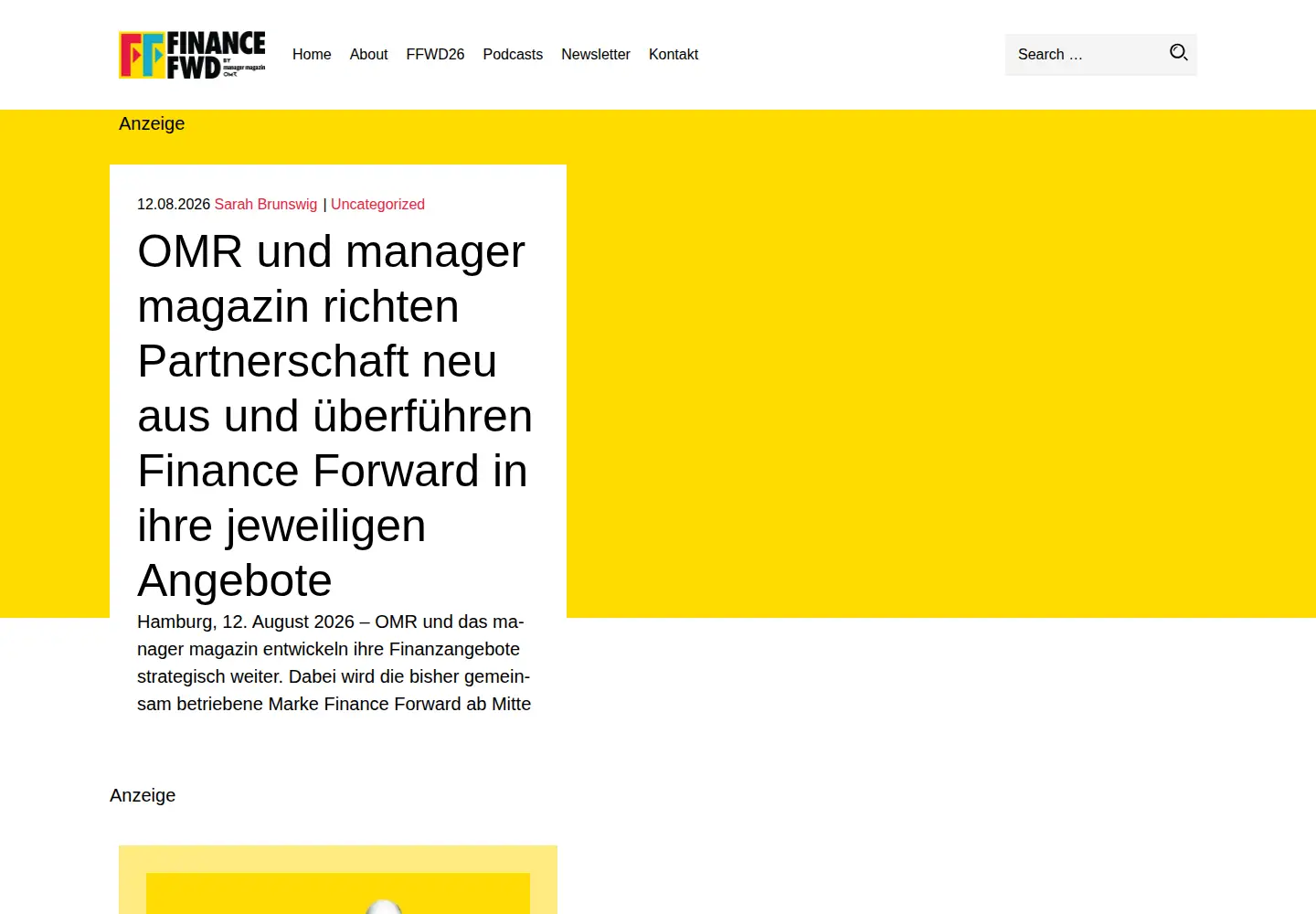Open the OMR und manager magazin headline

point(334,416)
